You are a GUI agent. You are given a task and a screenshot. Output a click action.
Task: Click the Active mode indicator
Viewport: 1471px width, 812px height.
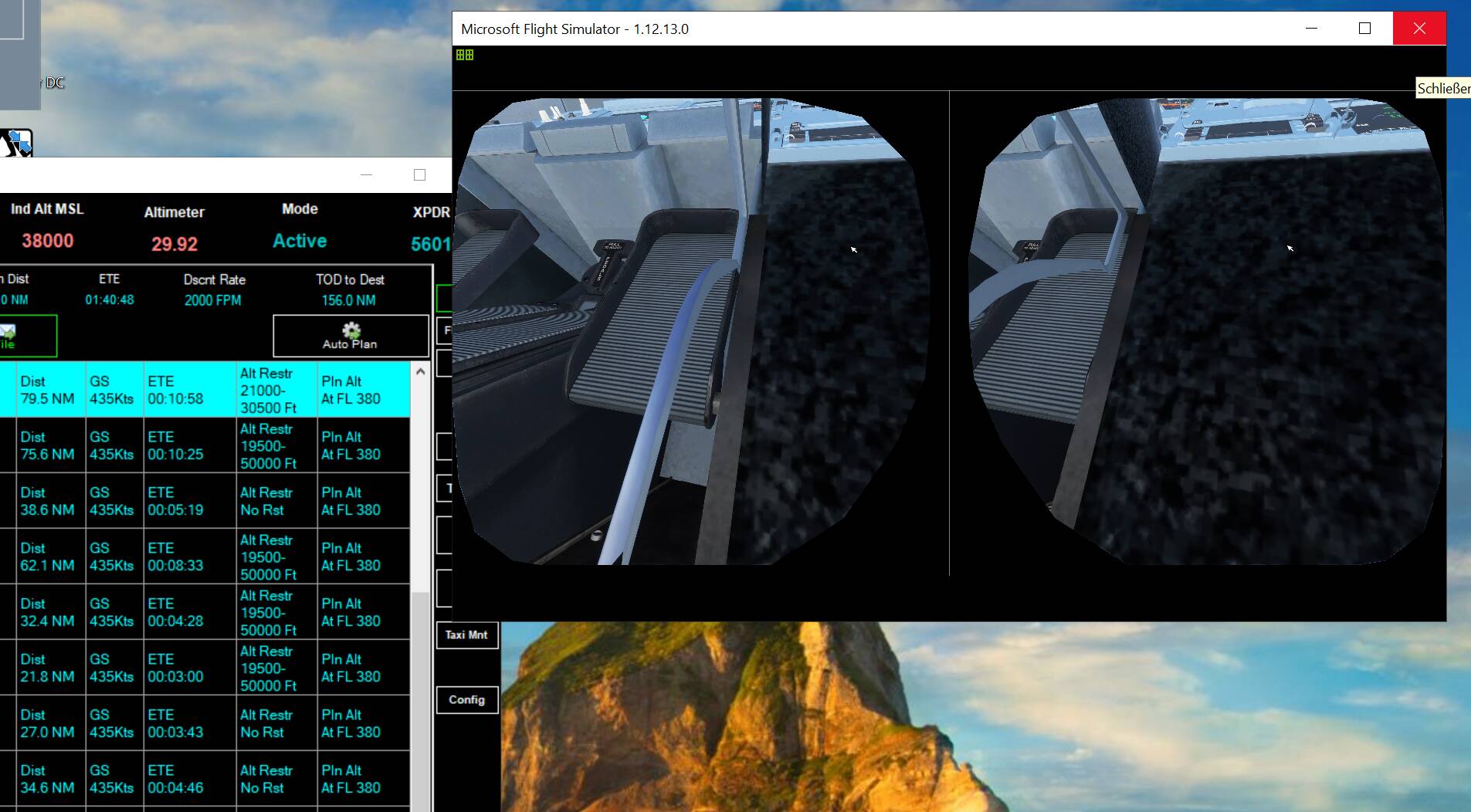click(300, 241)
